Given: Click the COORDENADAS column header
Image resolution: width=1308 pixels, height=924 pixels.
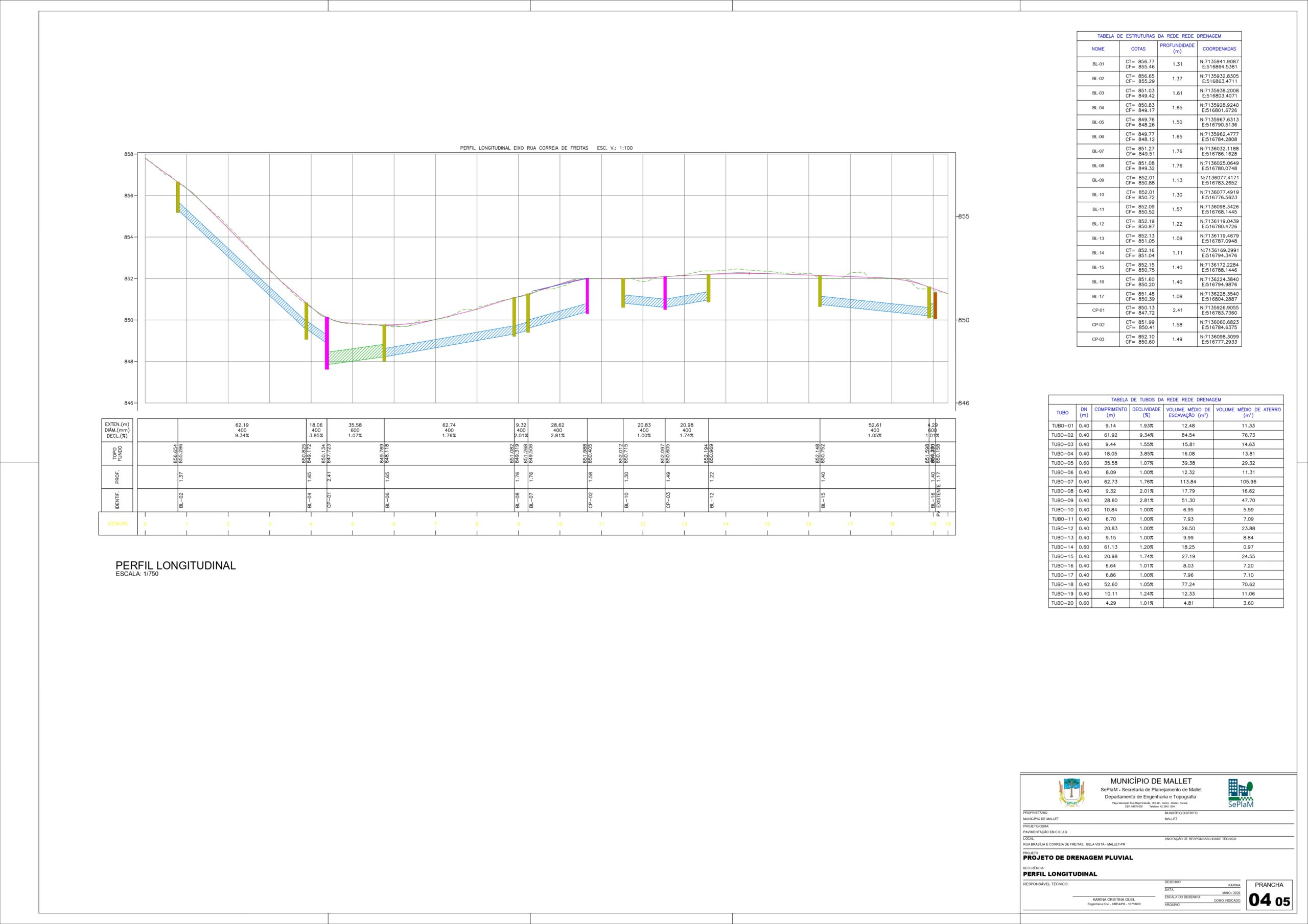Looking at the screenshot, I should point(1219,49).
